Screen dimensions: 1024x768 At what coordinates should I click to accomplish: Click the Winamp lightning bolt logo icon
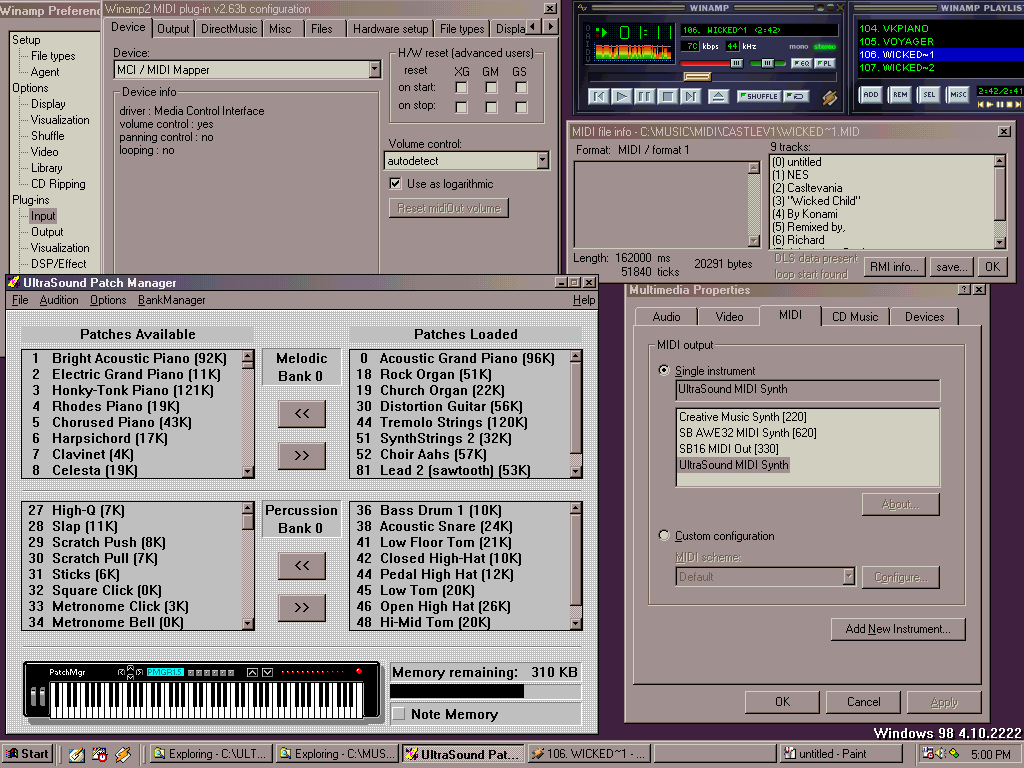829,97
